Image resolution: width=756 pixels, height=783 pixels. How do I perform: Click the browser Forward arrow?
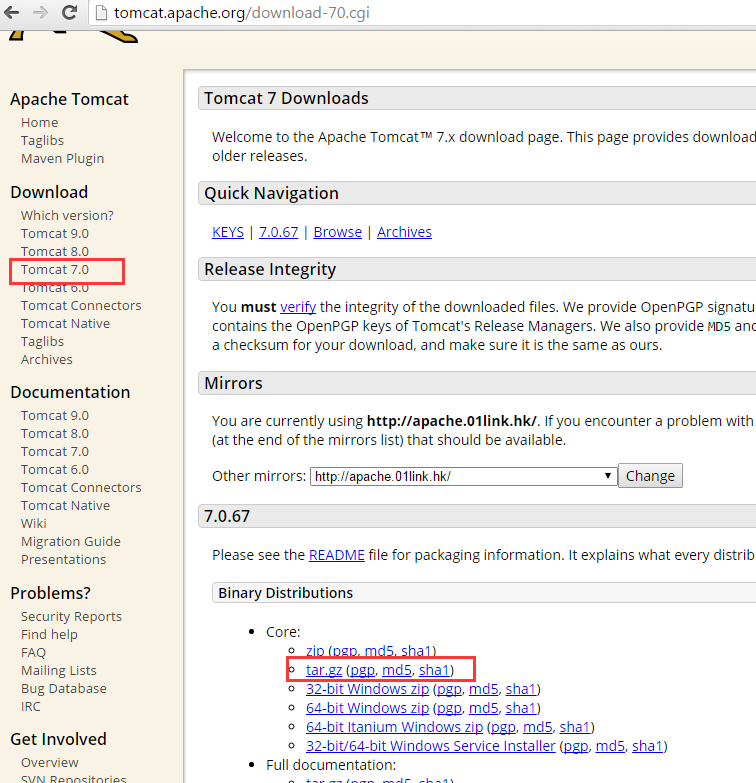point(40,12)
